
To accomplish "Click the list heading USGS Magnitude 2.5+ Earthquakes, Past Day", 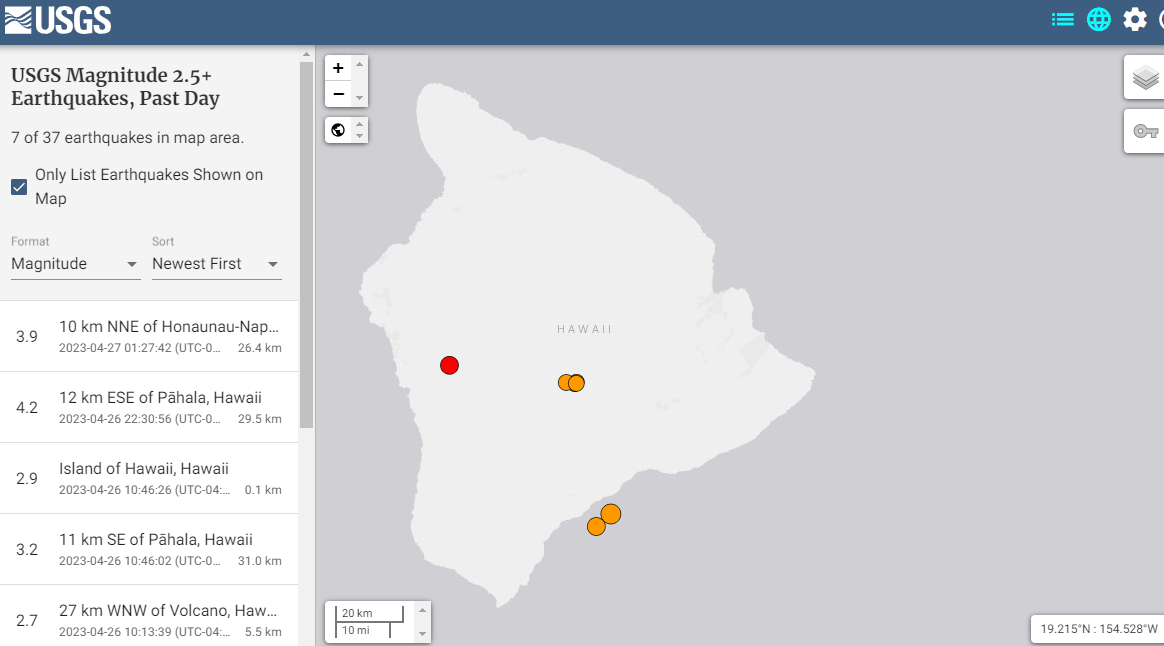I will pyautogui.click(x=115, y=87).
